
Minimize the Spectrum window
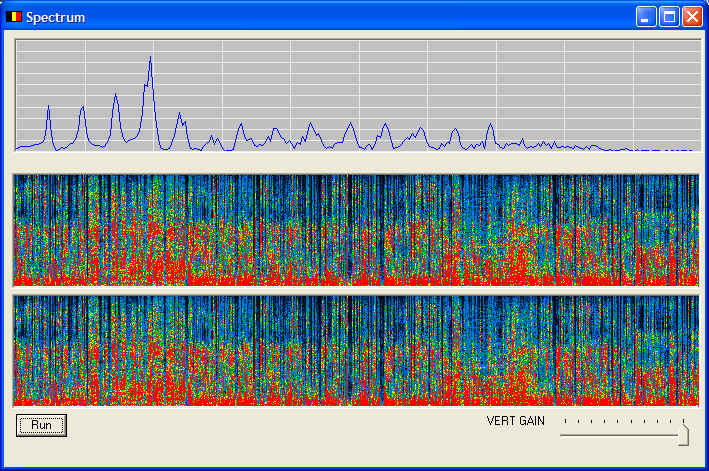[x=646, y=17]
